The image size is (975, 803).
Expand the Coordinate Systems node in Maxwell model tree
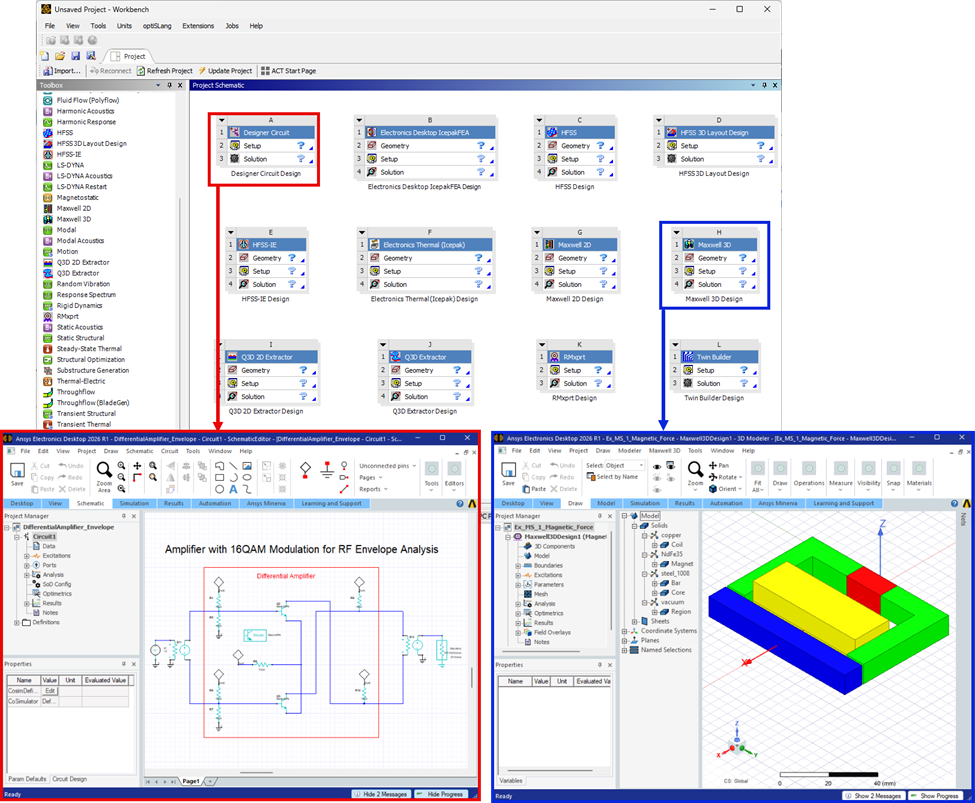coord(624,631)
